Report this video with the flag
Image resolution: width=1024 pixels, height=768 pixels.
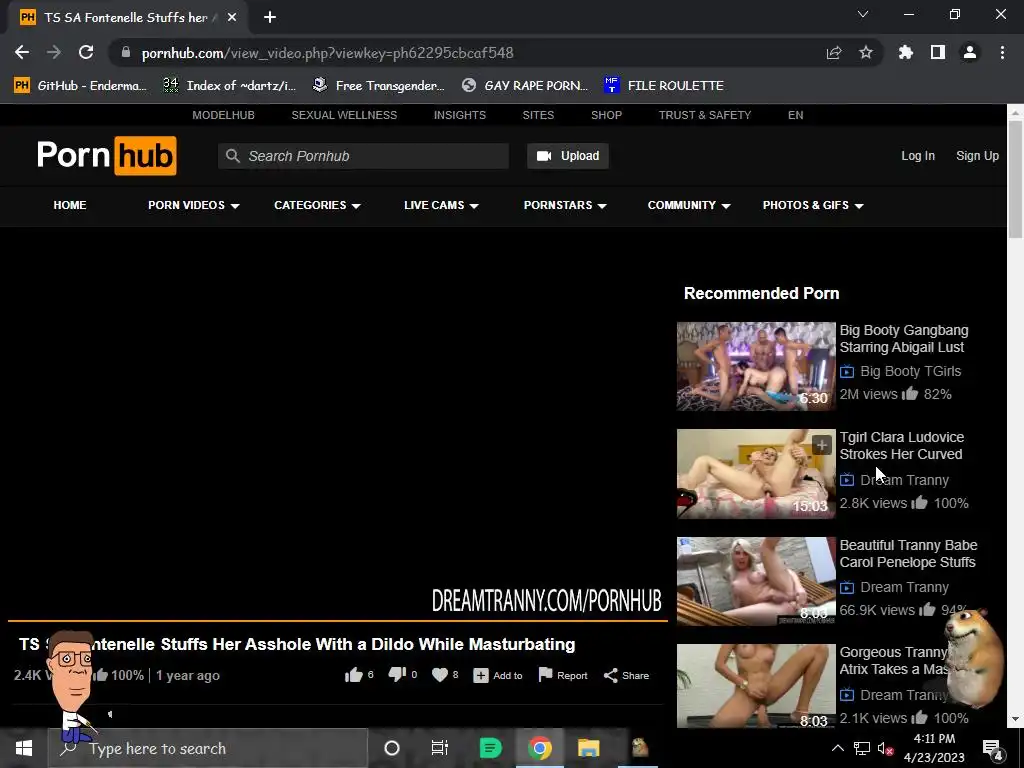click(x=563, y=675)
